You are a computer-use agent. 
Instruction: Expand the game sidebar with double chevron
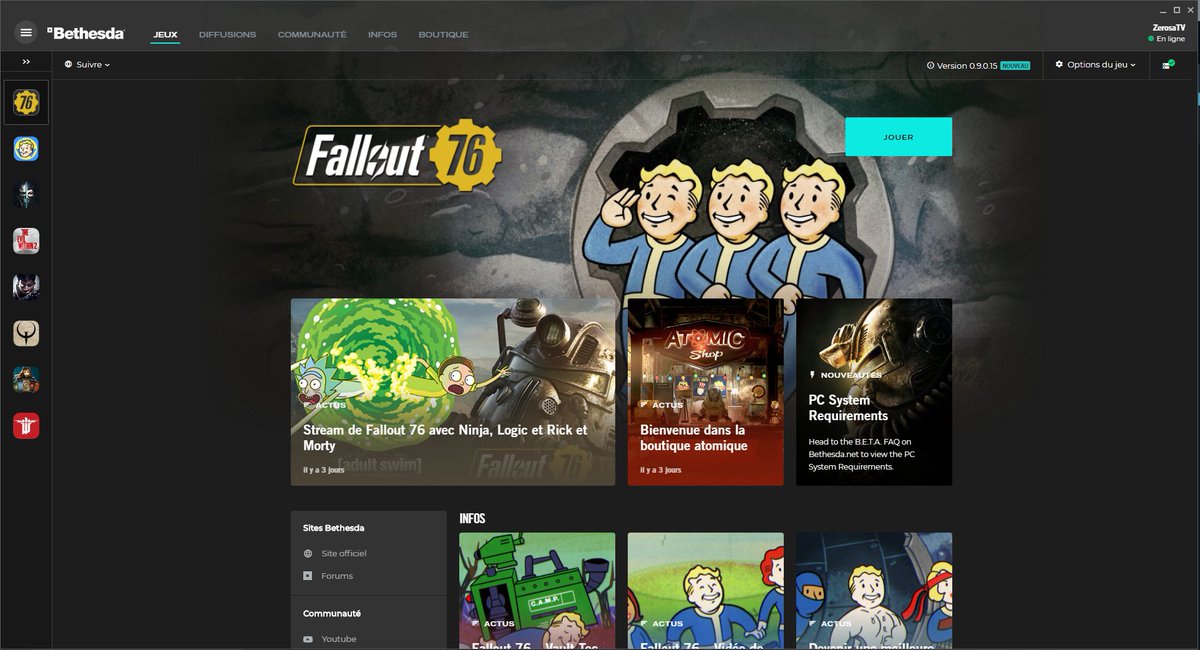pos(26,62)
